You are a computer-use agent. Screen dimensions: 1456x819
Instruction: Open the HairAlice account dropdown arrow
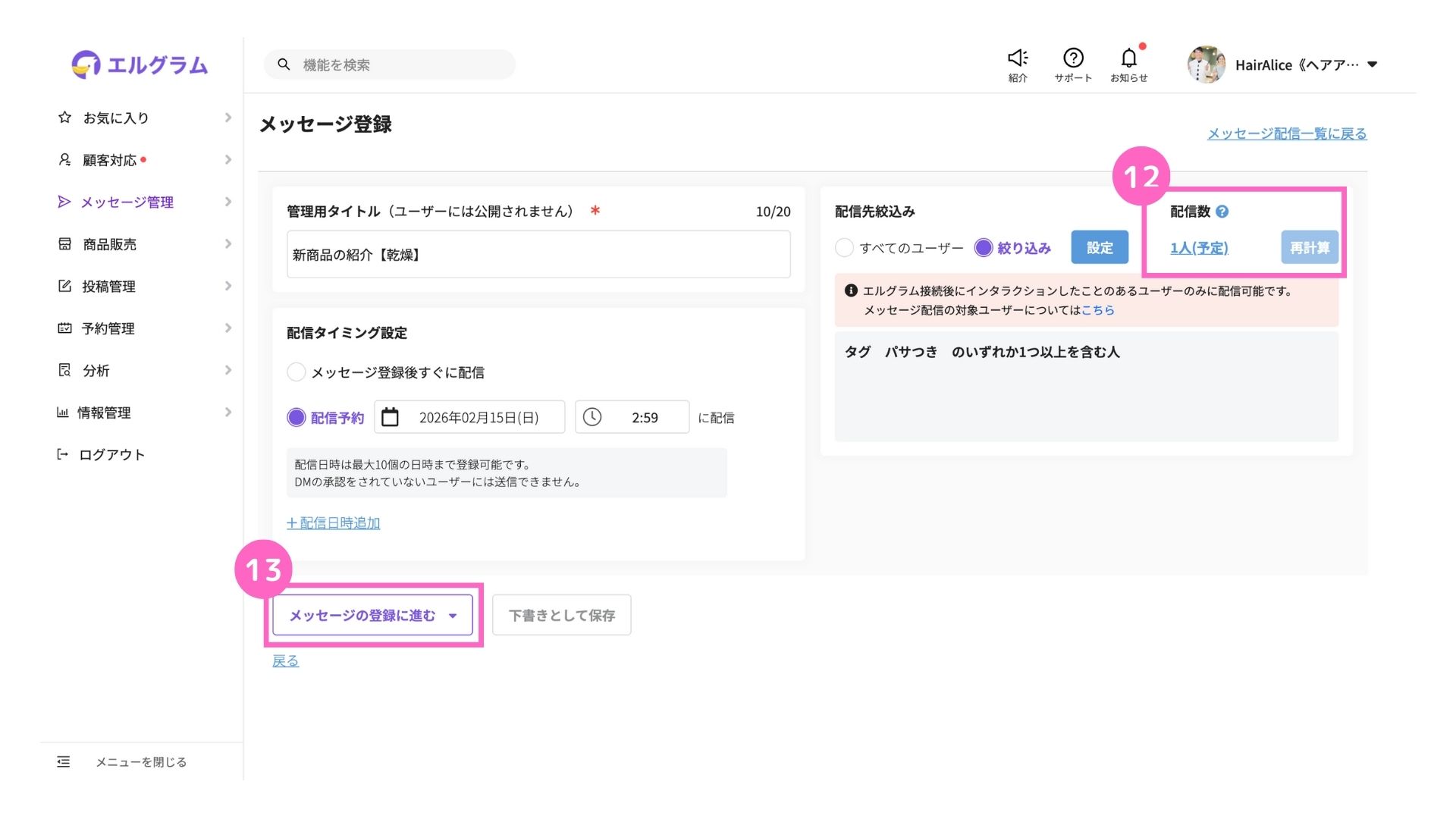pyautogui.click(x=1372, y=64)
